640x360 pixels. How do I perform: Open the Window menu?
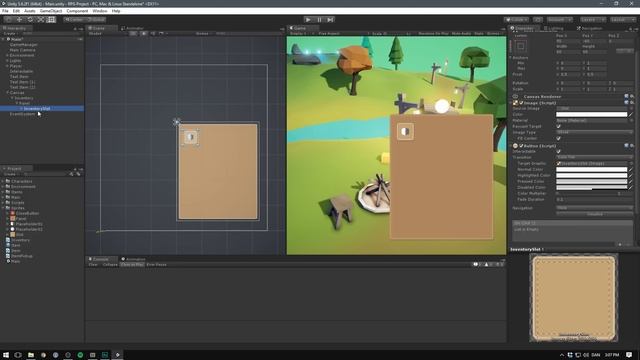click(x=100, y=11)
